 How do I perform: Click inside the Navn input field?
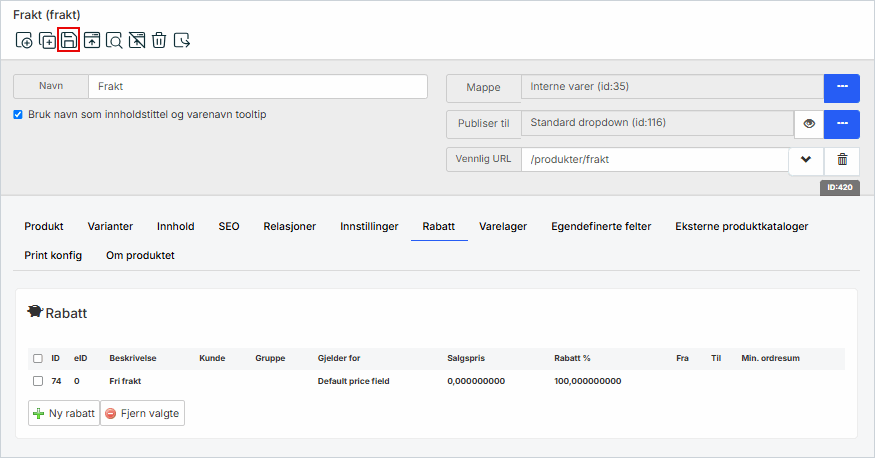coord(257,87)
